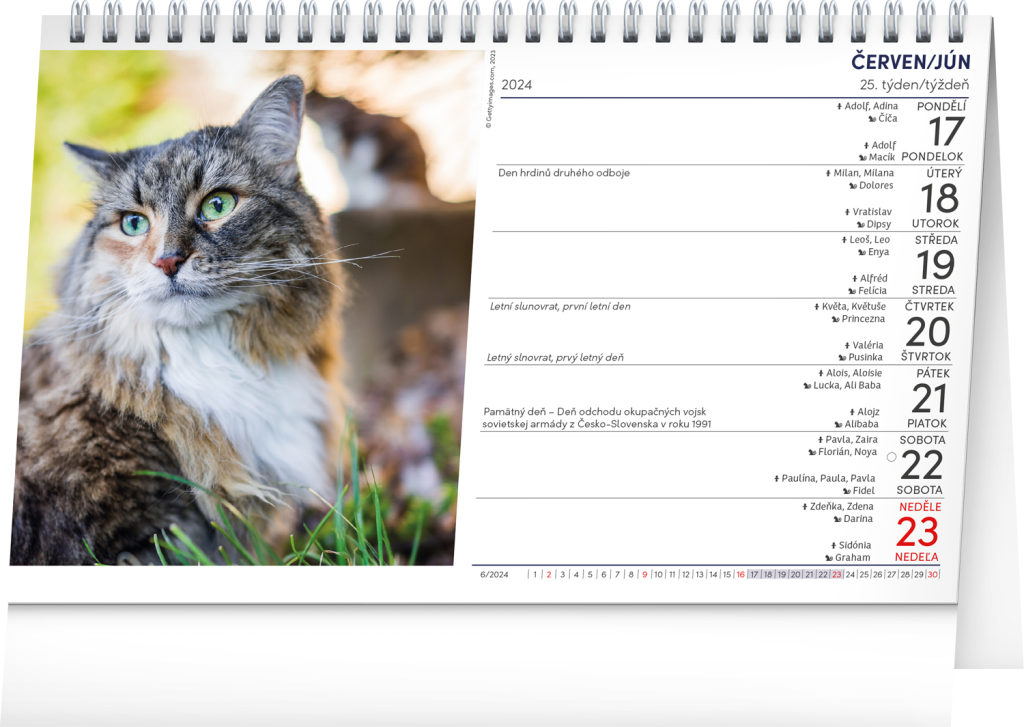Click the cat icon beside Dolores

tap(852, 186)
